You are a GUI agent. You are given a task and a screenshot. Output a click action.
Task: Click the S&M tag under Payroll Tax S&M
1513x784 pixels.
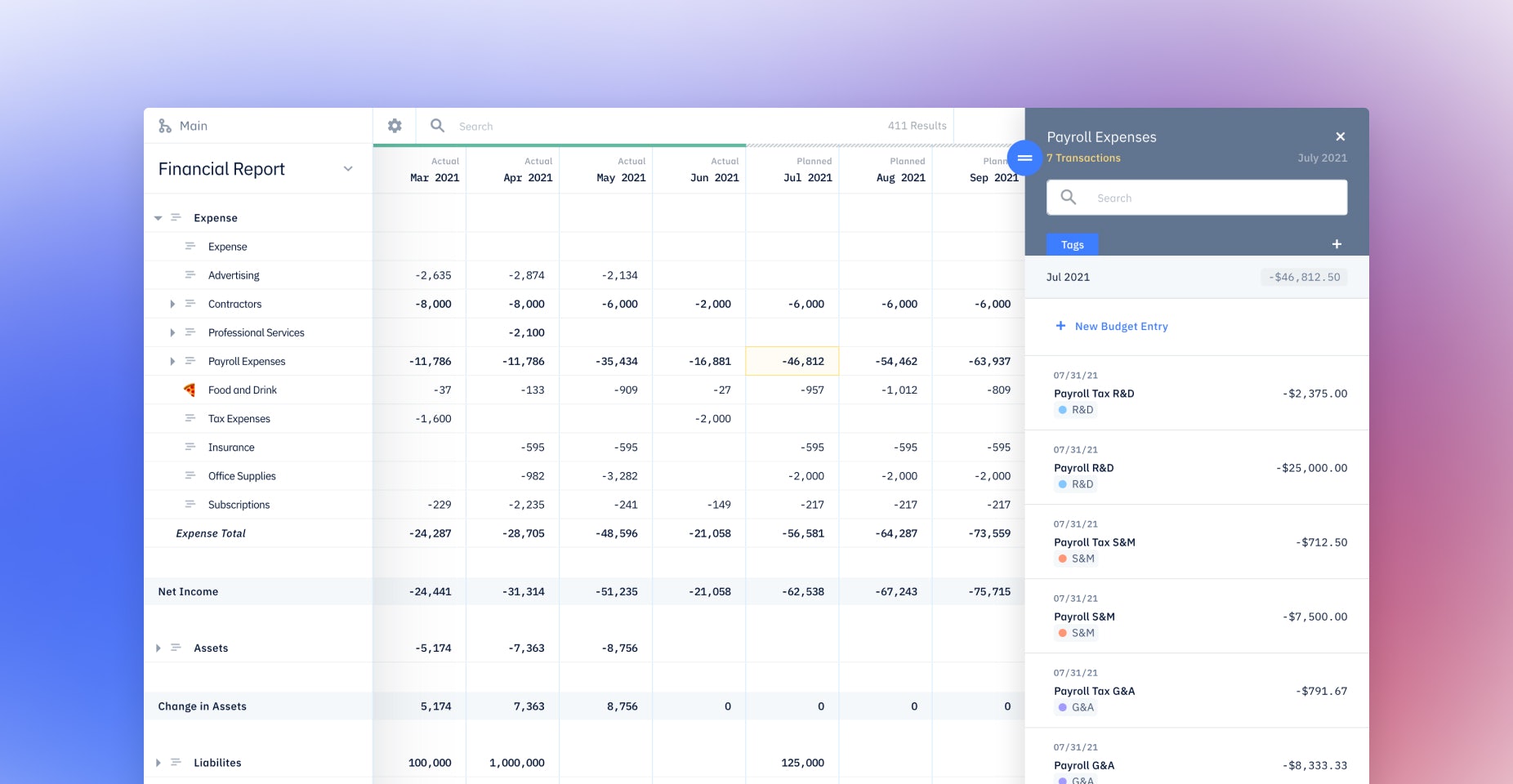(1077, 559)
